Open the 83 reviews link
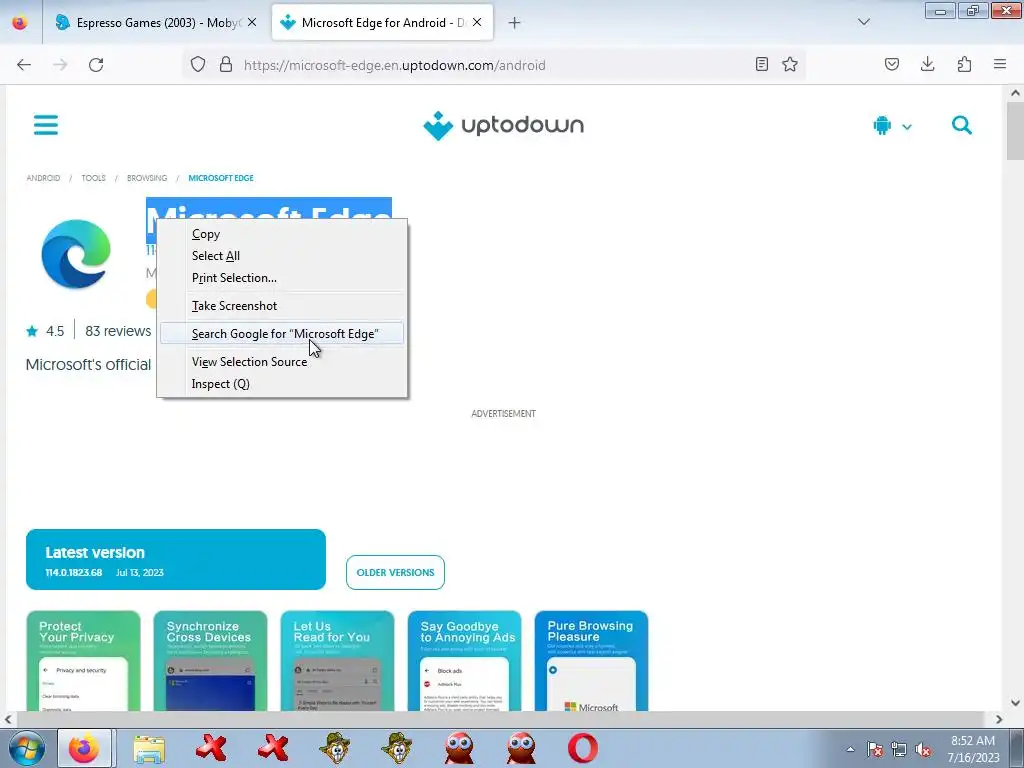 (x=118, y=331)
